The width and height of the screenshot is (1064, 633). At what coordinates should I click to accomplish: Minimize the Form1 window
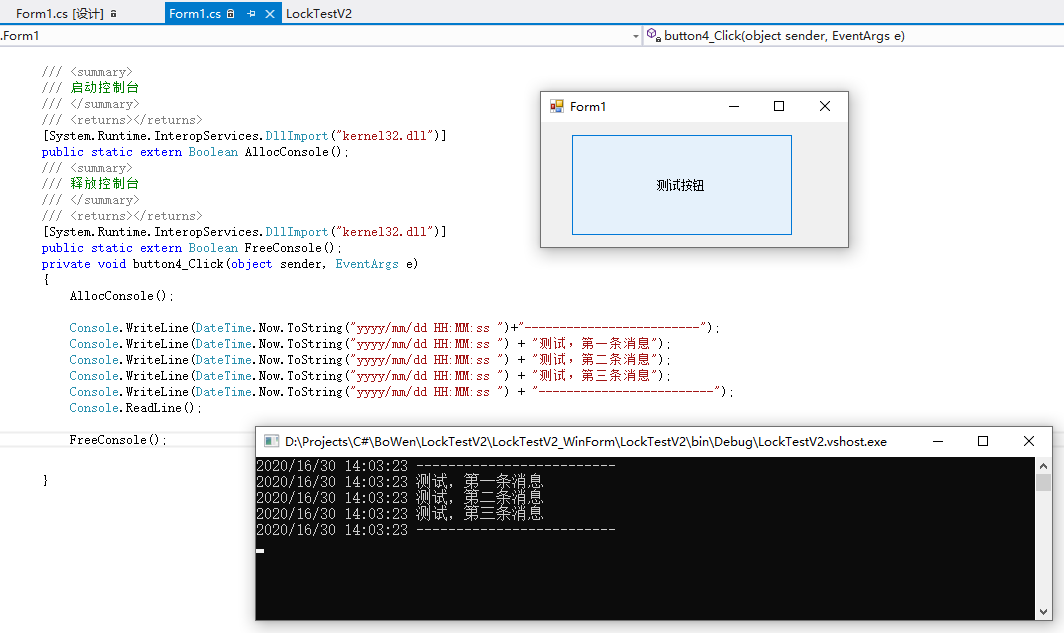(x=734, y=107)
